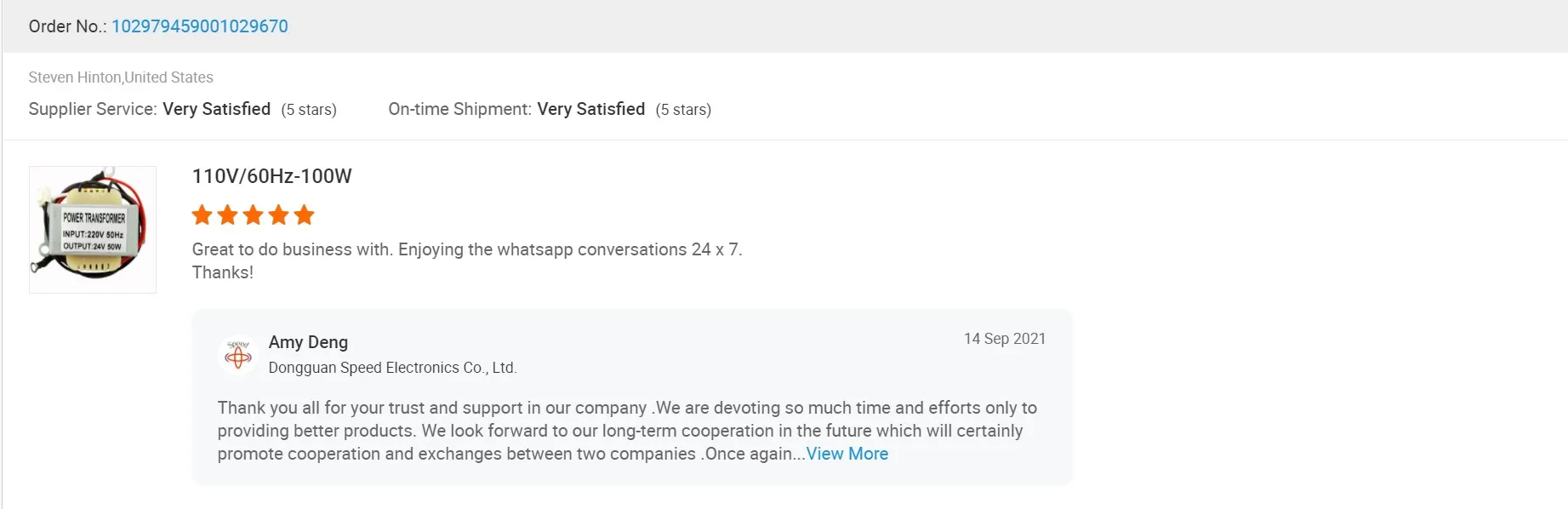Viewport: 1568px width, 509px height.
Task: Click the fifth orange rating star
Action: pyautogui.click(x=305, y=215)
